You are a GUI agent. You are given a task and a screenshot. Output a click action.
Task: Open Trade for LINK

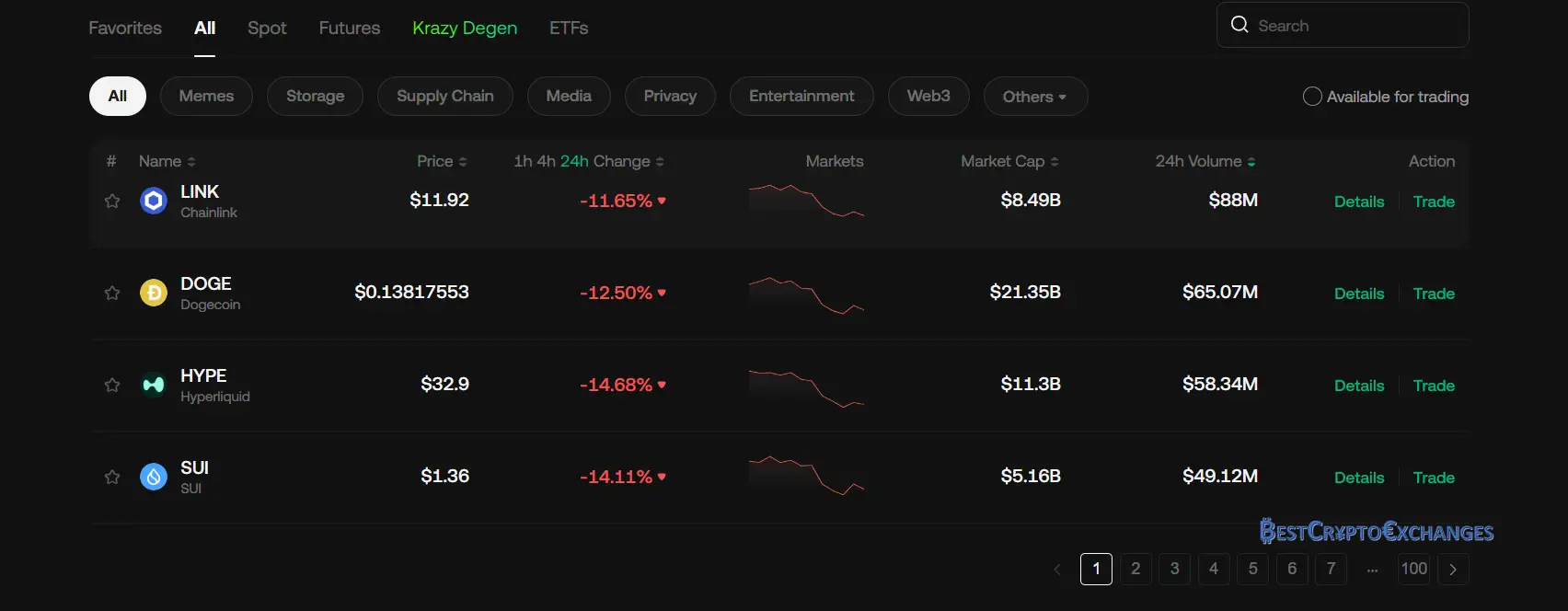1434,202
